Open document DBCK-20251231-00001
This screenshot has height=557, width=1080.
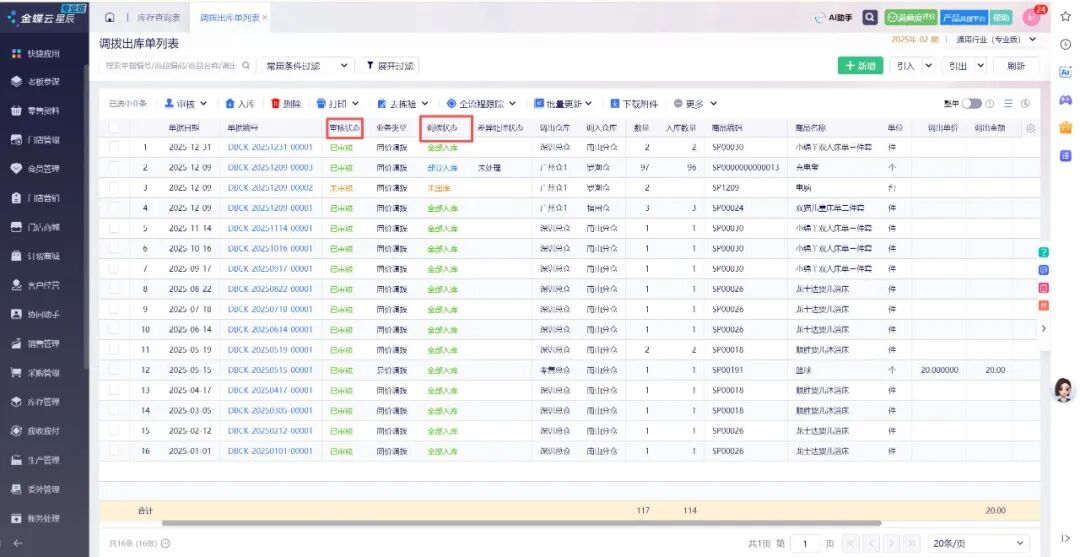click(x=270, y=147)
